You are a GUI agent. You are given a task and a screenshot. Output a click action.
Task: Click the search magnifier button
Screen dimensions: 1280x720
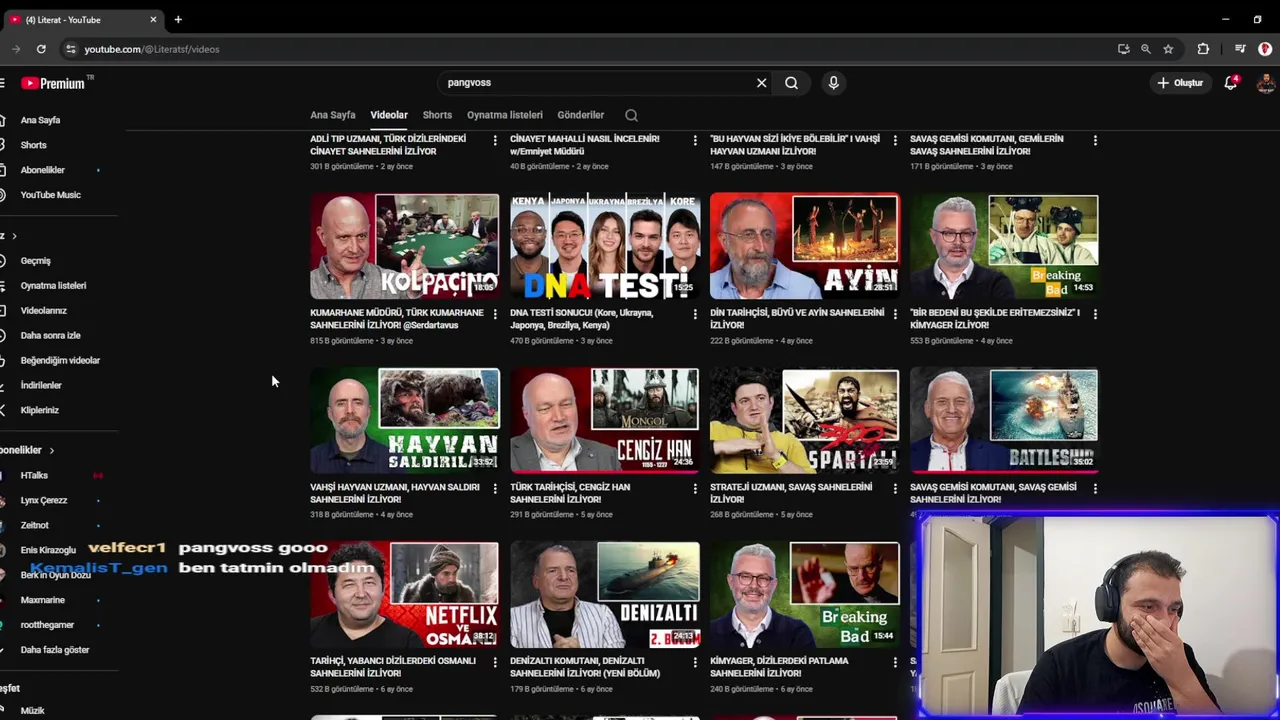[791, 83]
